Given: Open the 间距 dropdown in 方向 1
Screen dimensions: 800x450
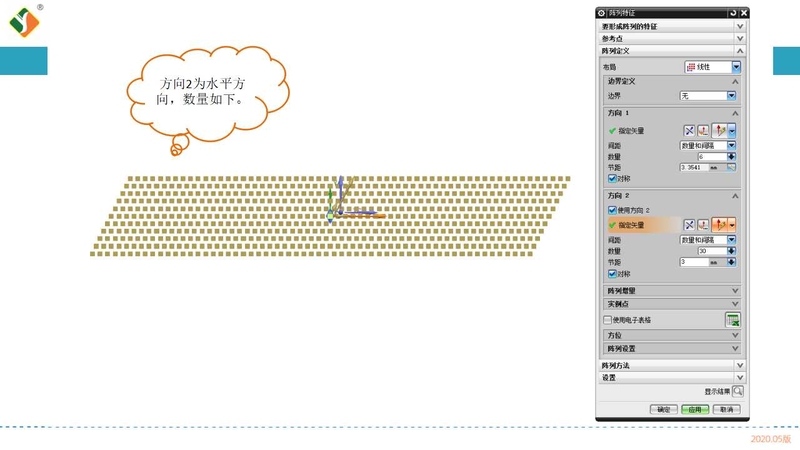Looking at the screenshot, I should pyautogui.click(x=708, y=146).
